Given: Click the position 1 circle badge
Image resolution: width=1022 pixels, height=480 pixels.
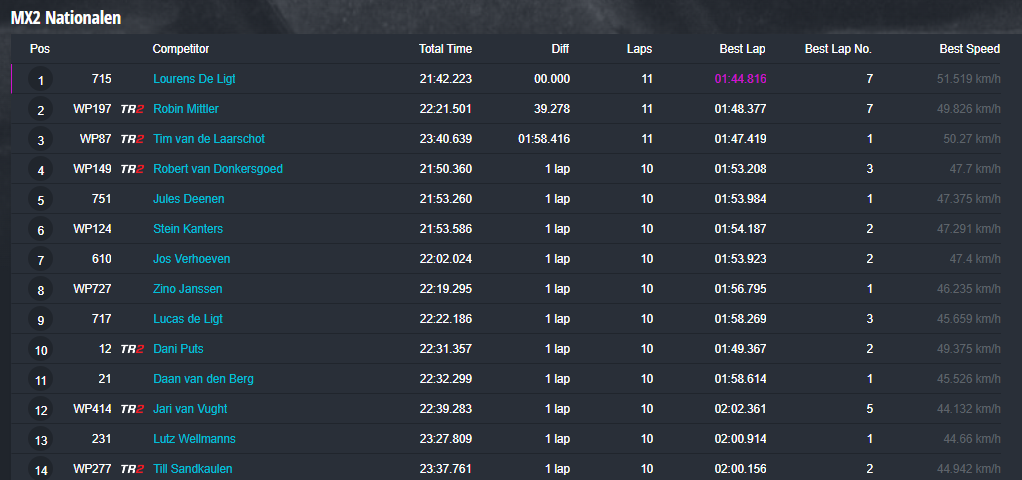Looking at the screenshot, I should tap(41, 81).
